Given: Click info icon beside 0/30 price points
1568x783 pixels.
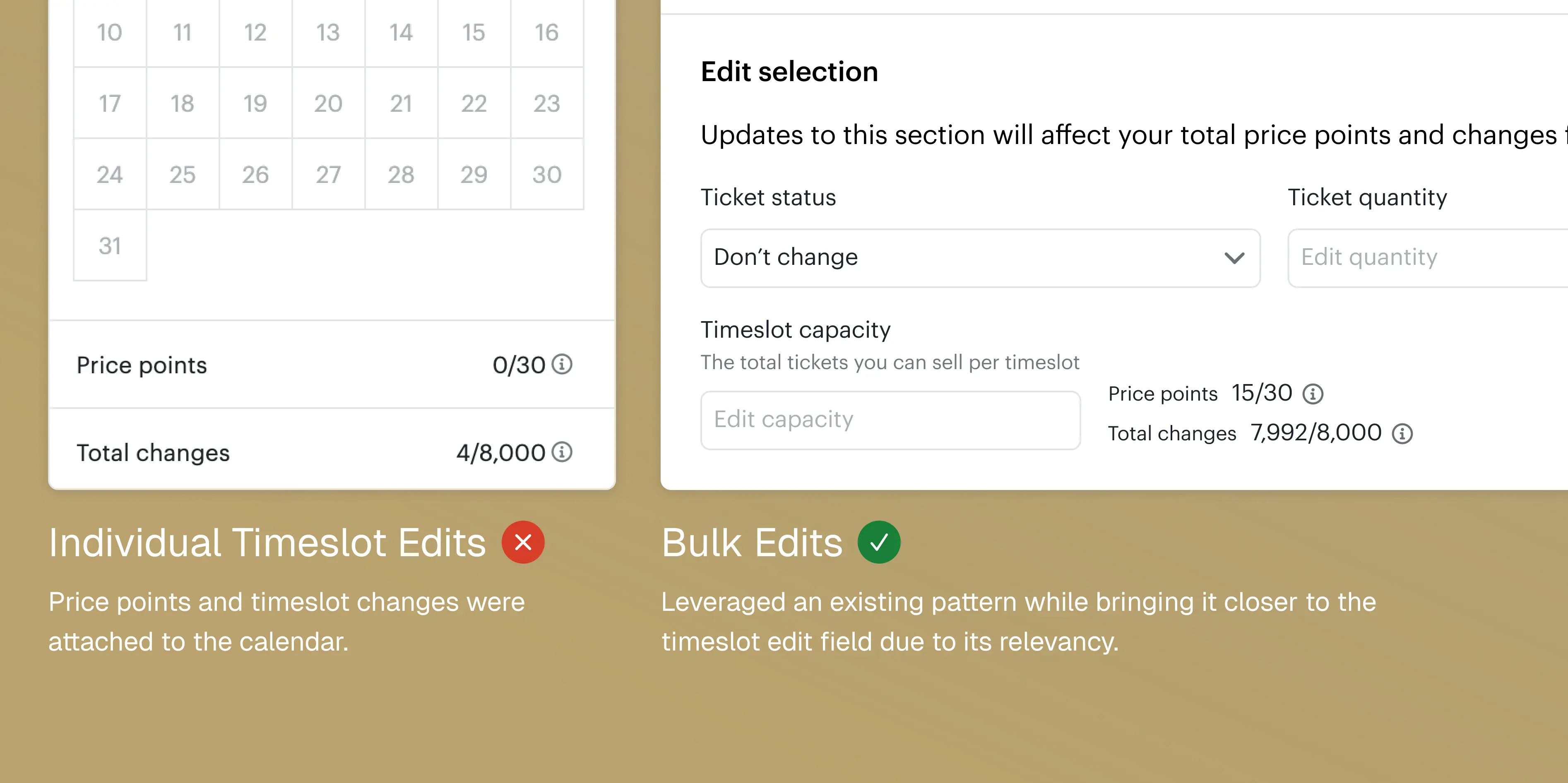Looking at the screenshot, I should (x=562, y=365).
